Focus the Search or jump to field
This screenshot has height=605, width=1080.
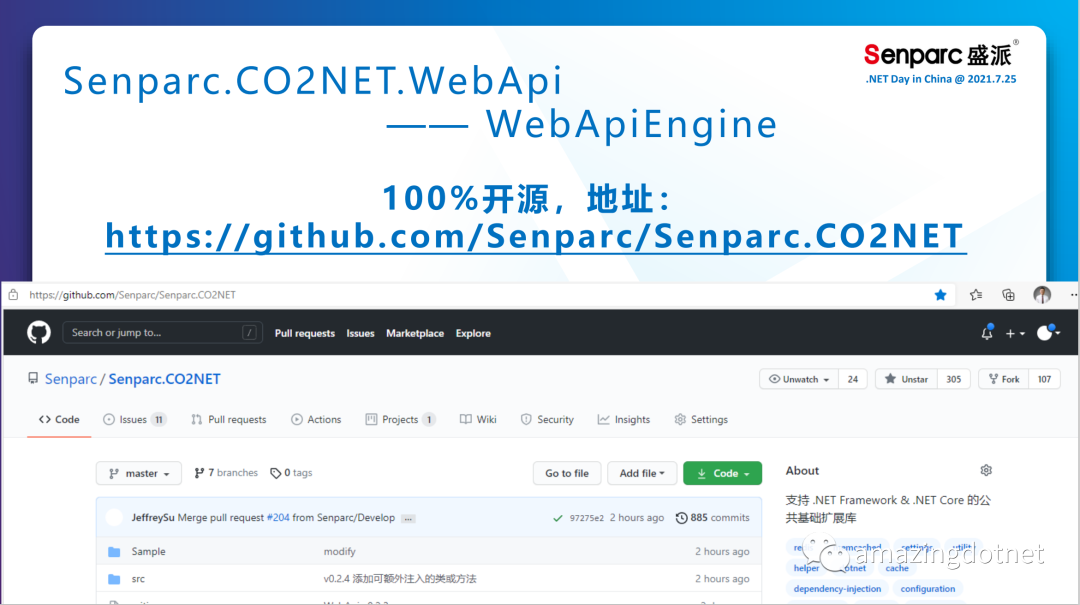click(x=163, y=333)
